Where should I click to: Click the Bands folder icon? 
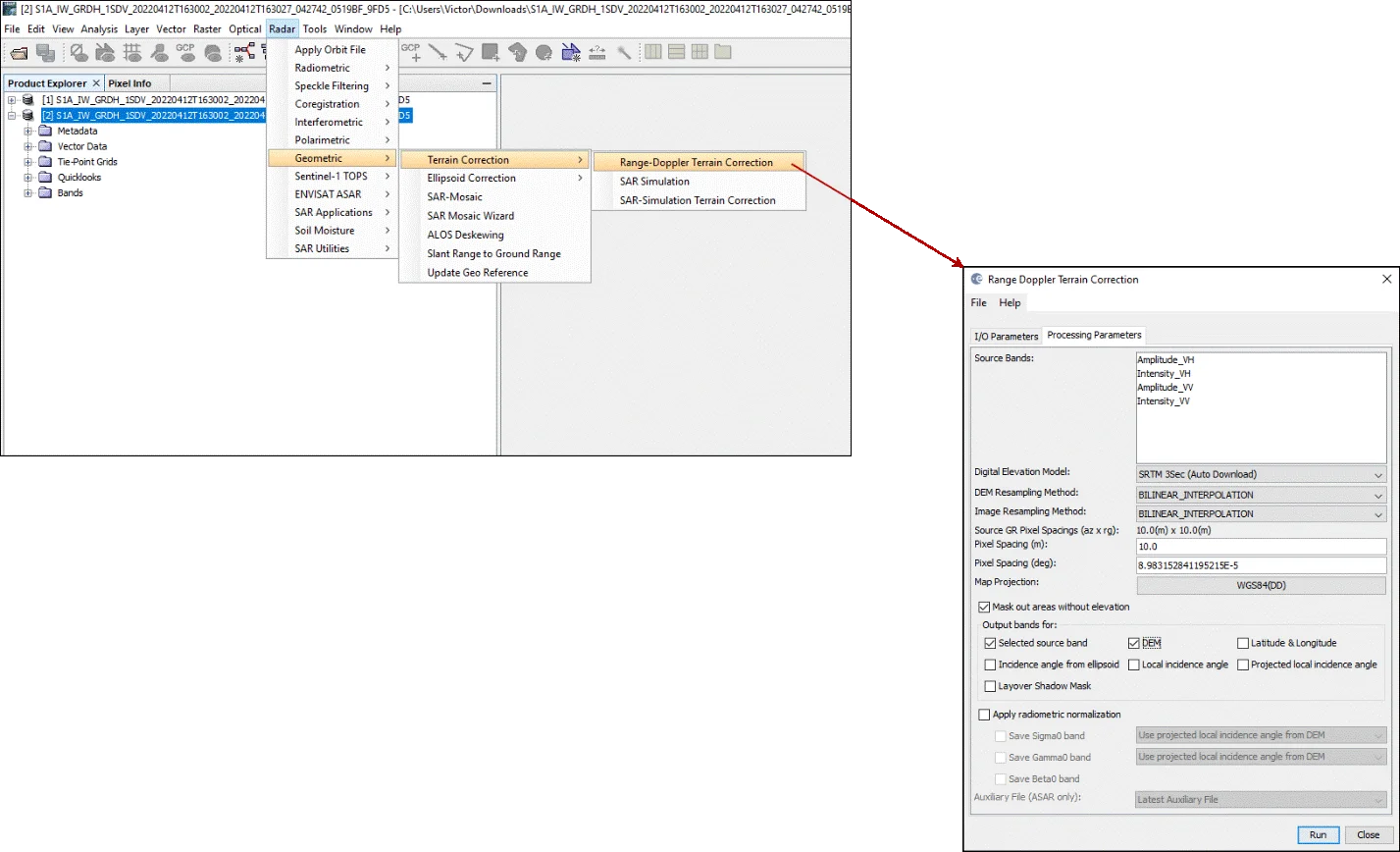click(x=44, y=193)
